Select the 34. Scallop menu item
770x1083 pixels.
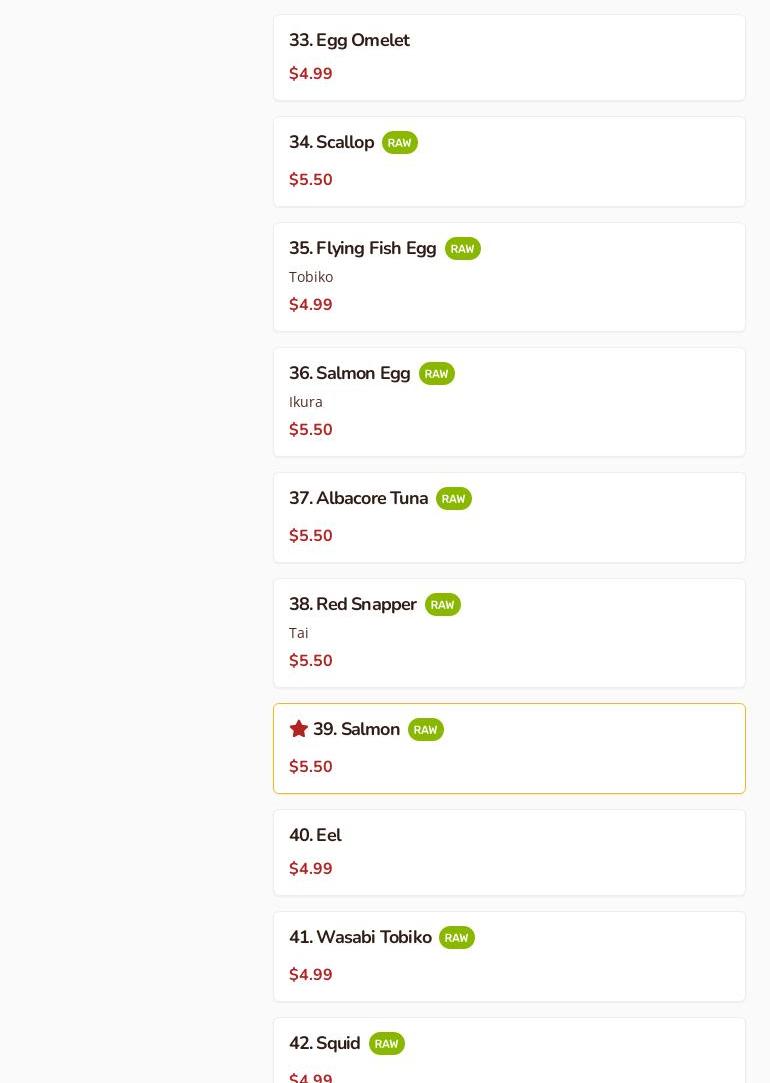click(331, 143)
